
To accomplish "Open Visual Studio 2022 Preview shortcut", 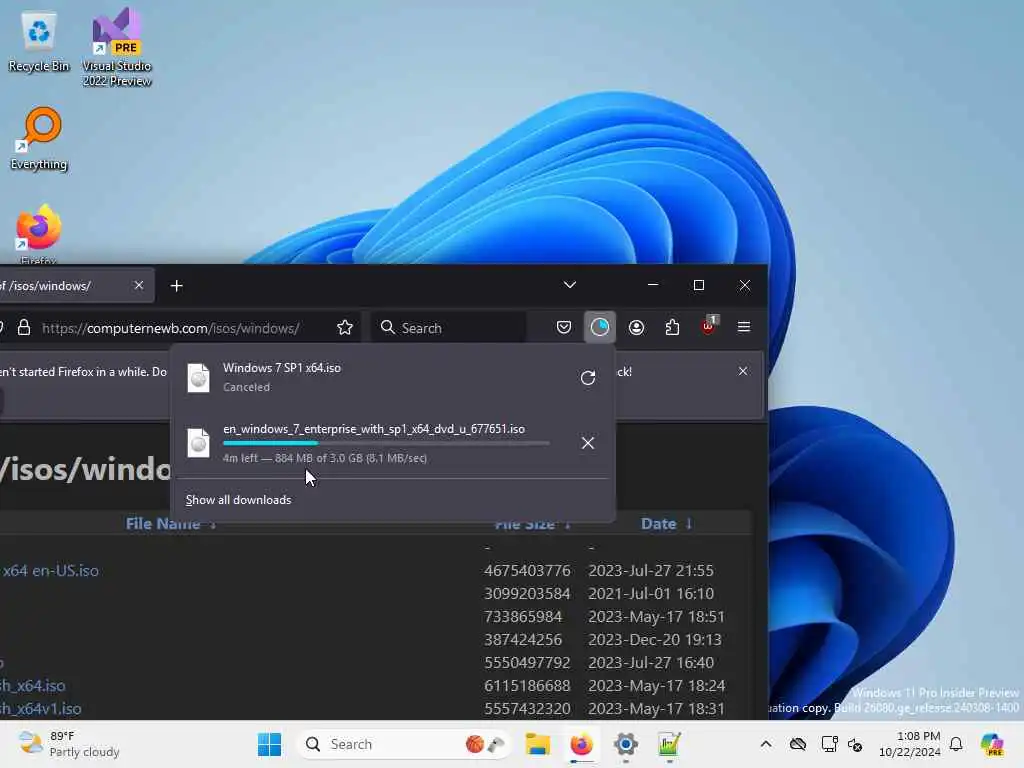I will click(x=117, y=47).
